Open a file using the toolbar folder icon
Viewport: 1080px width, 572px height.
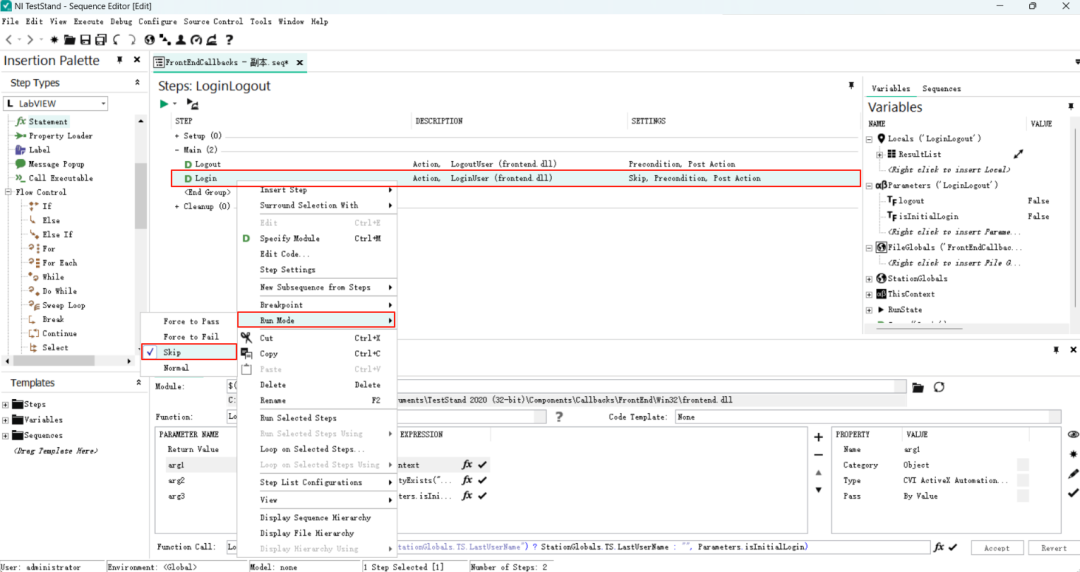[70, 40]
